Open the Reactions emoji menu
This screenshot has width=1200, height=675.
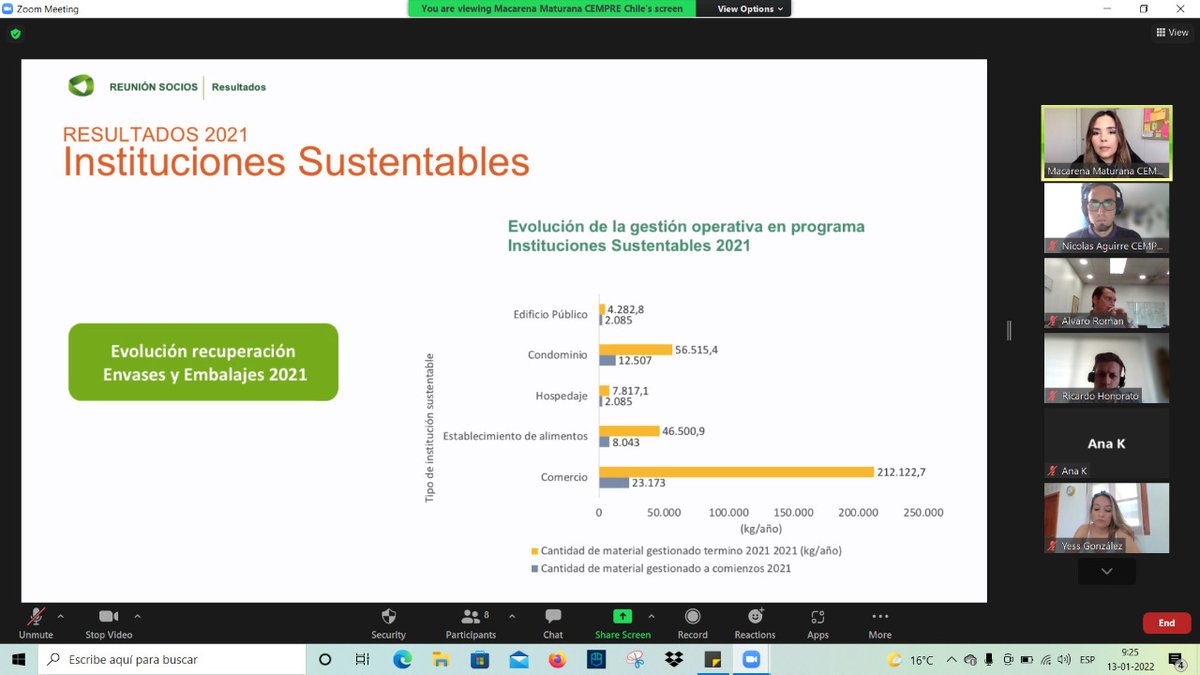tap(755, 622)
